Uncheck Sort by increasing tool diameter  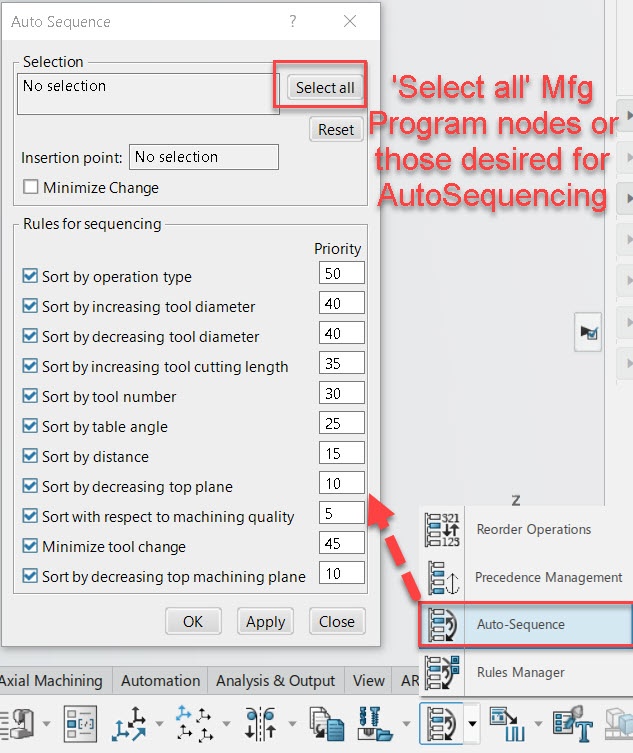30,305
